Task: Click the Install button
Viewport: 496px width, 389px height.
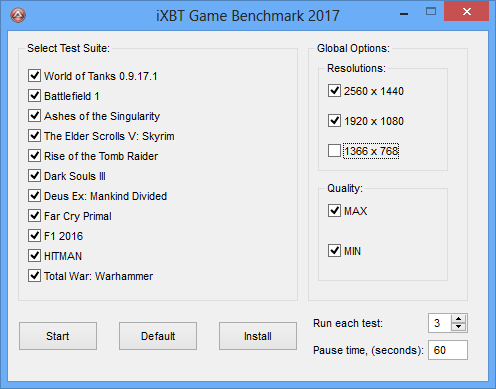Action: tap(258, 336)
